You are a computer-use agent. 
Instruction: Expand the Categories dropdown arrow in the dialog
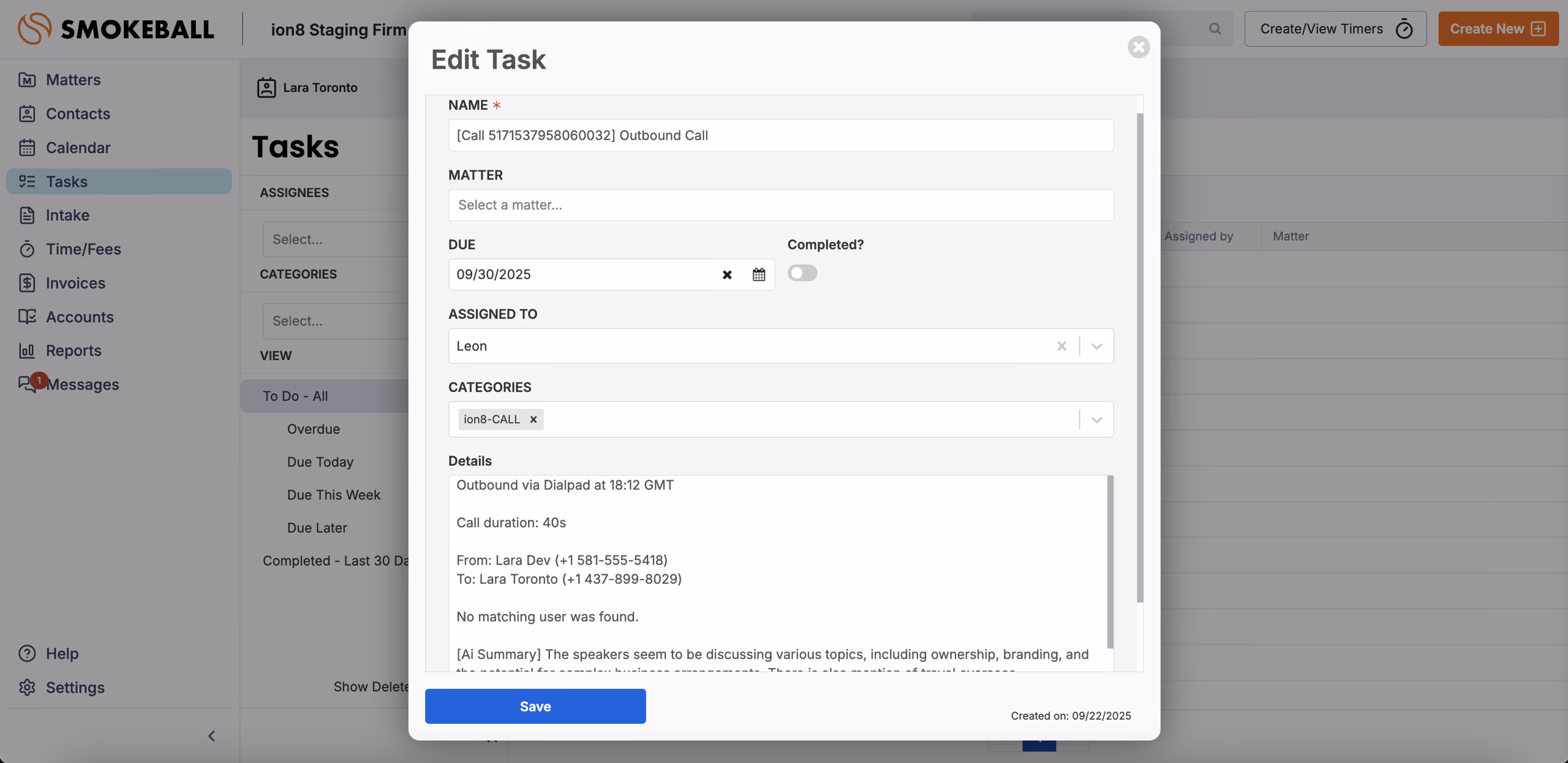(x=1096, y=420)
